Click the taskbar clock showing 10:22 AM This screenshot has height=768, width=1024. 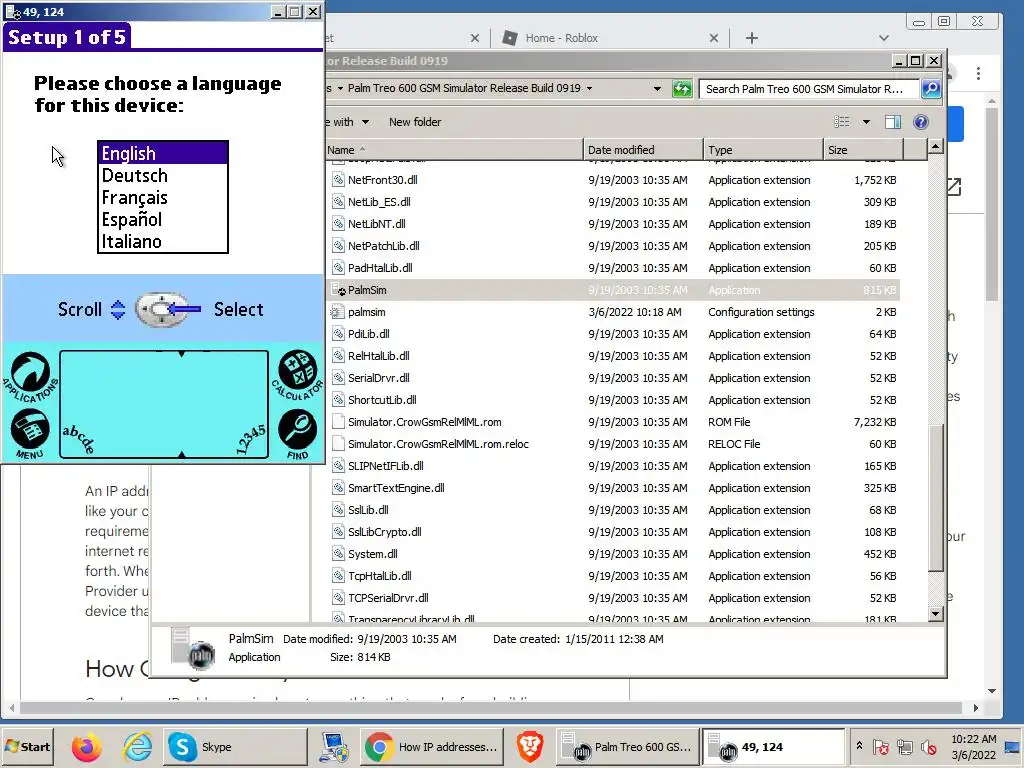973,746
